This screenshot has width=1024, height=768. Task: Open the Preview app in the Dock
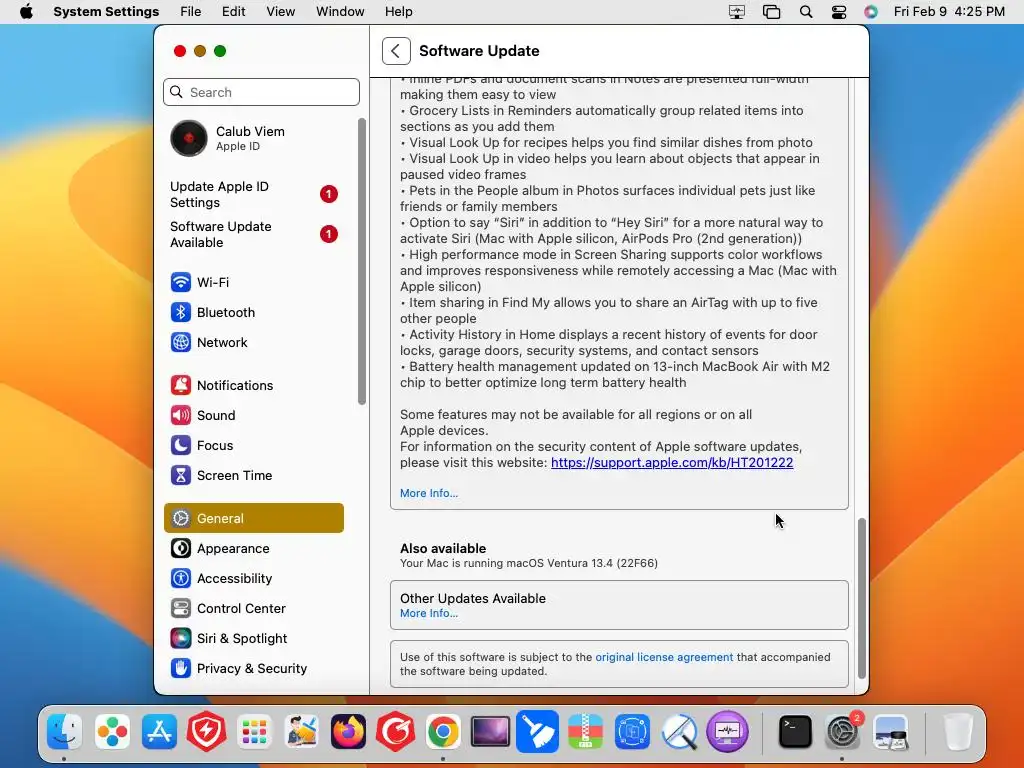[891, 731]
